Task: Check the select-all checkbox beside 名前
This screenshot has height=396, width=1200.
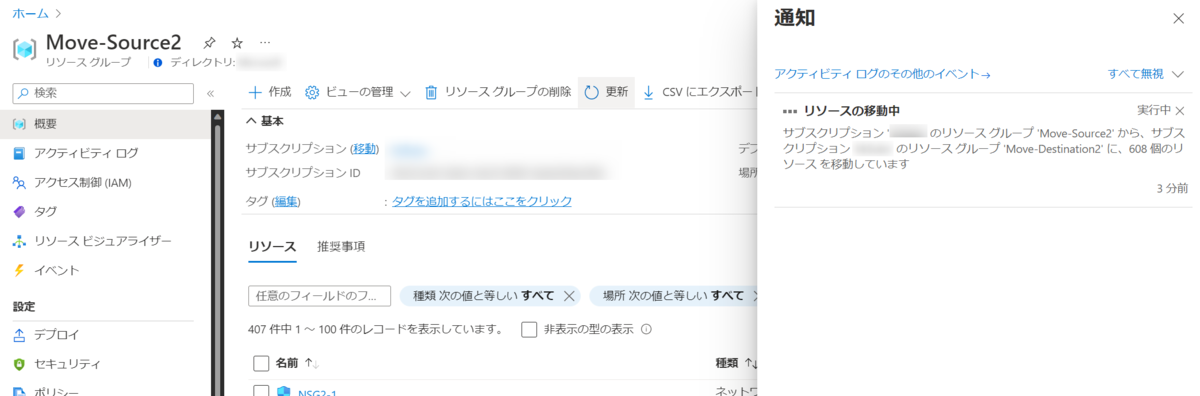Action: [261, 363]
